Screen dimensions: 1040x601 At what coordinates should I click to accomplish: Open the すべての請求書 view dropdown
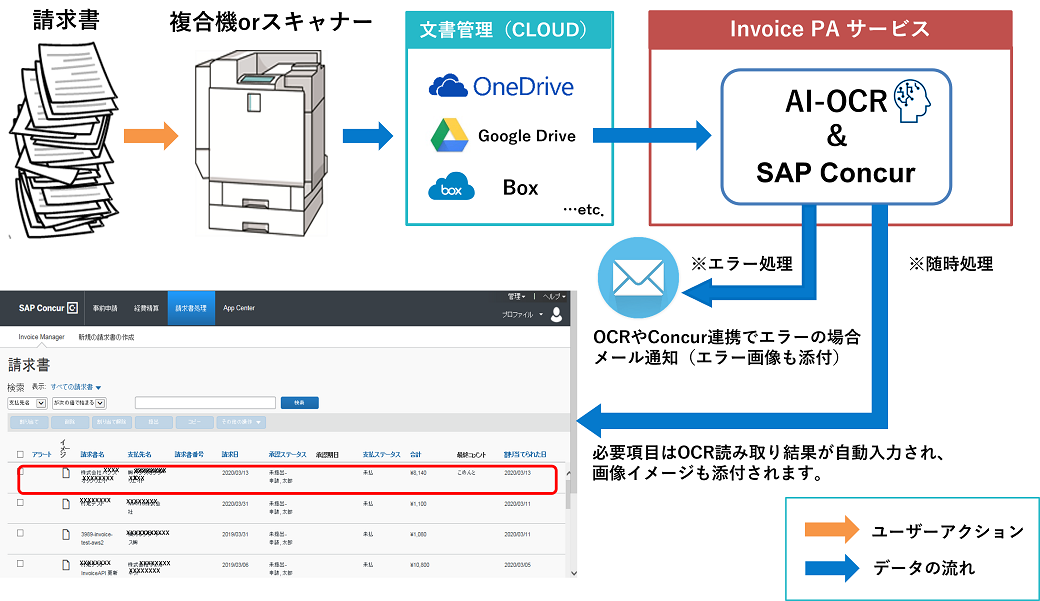[x=76, y=387]
